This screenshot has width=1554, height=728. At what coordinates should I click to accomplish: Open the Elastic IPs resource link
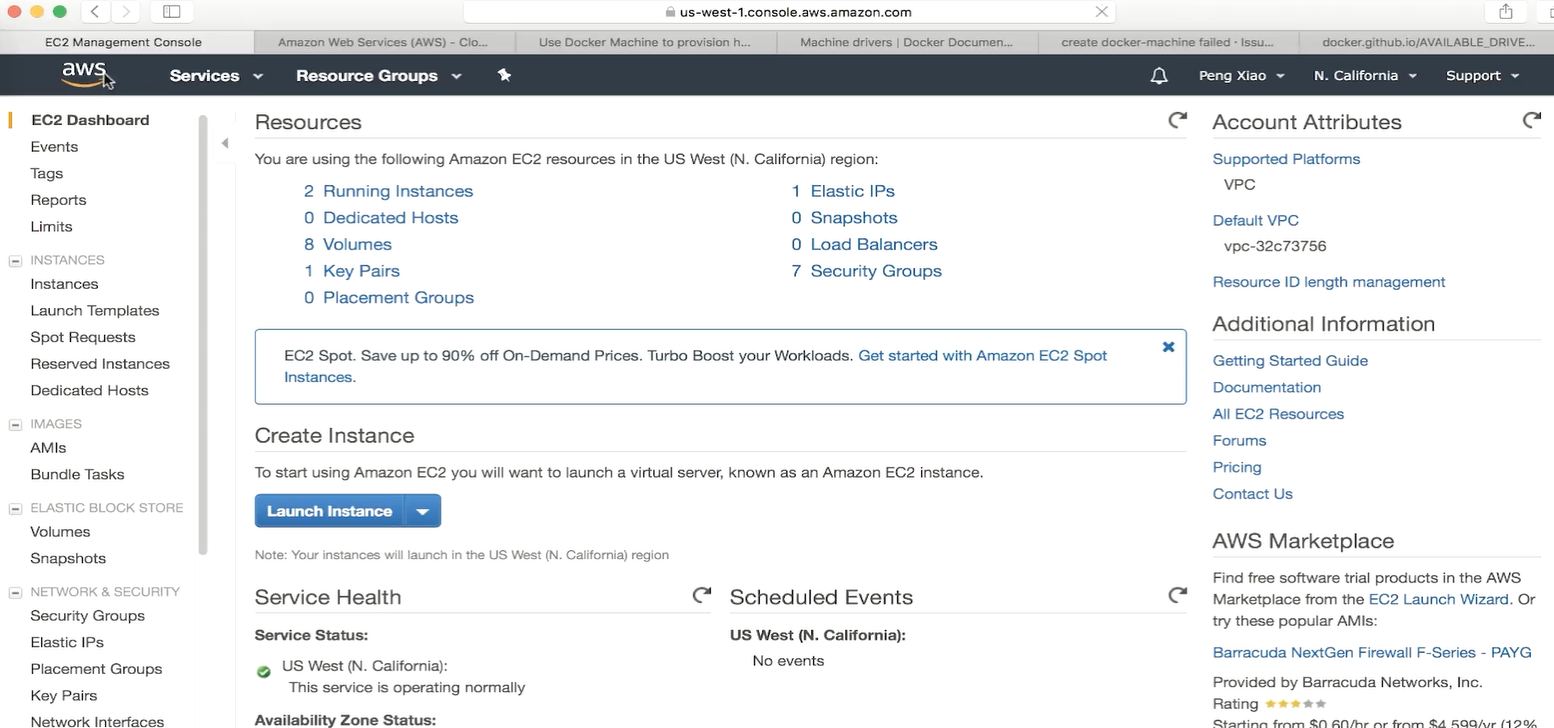click(852, 191)
